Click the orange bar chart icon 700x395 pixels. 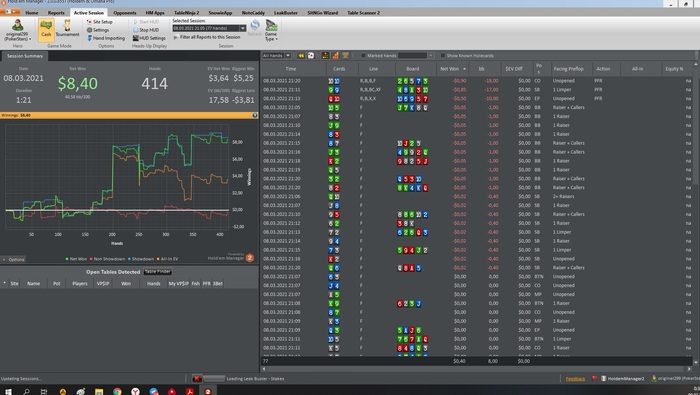click(x=335, y=56)
